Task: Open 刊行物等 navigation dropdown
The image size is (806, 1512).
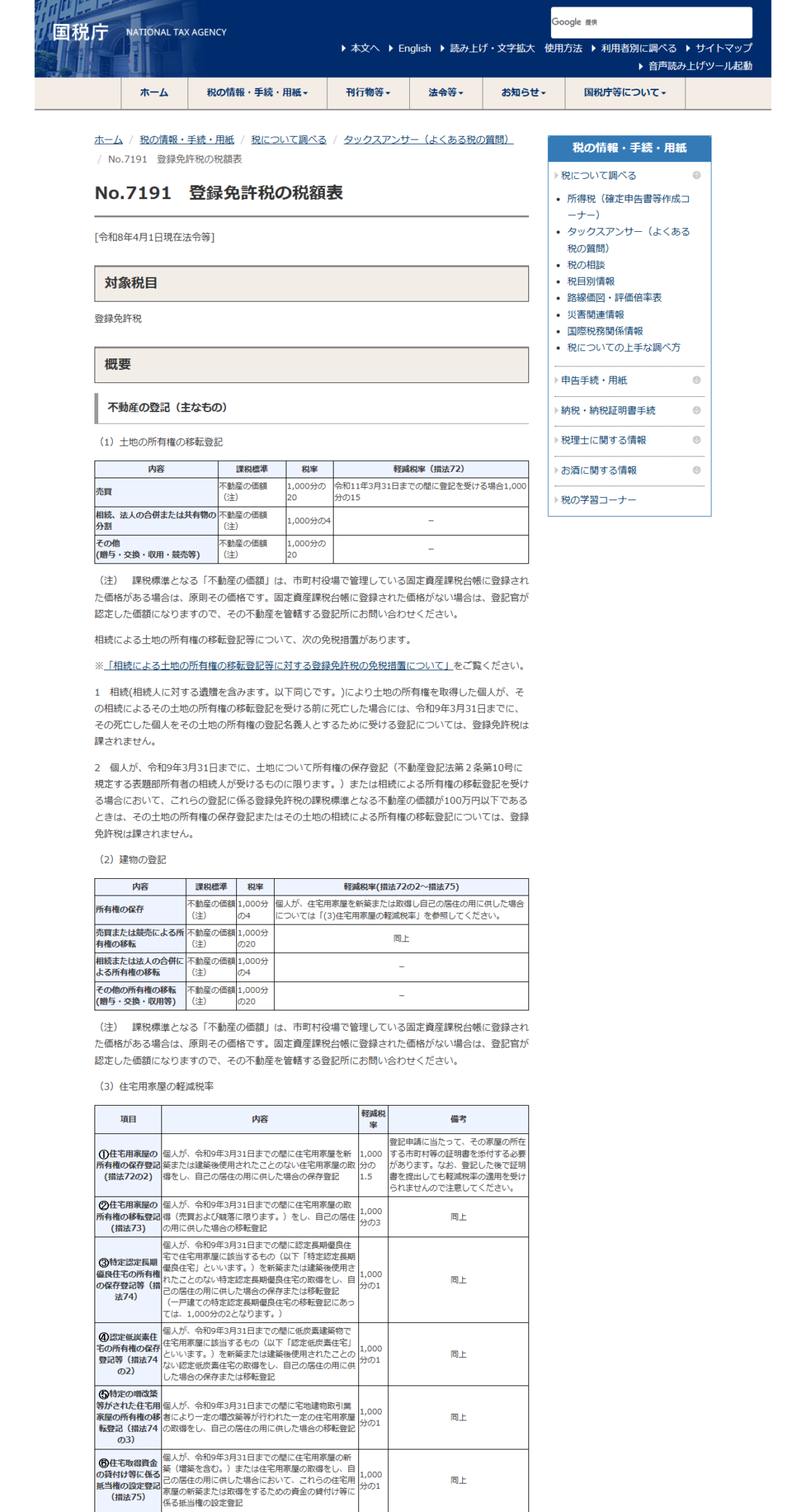Action: pos(368,92)
